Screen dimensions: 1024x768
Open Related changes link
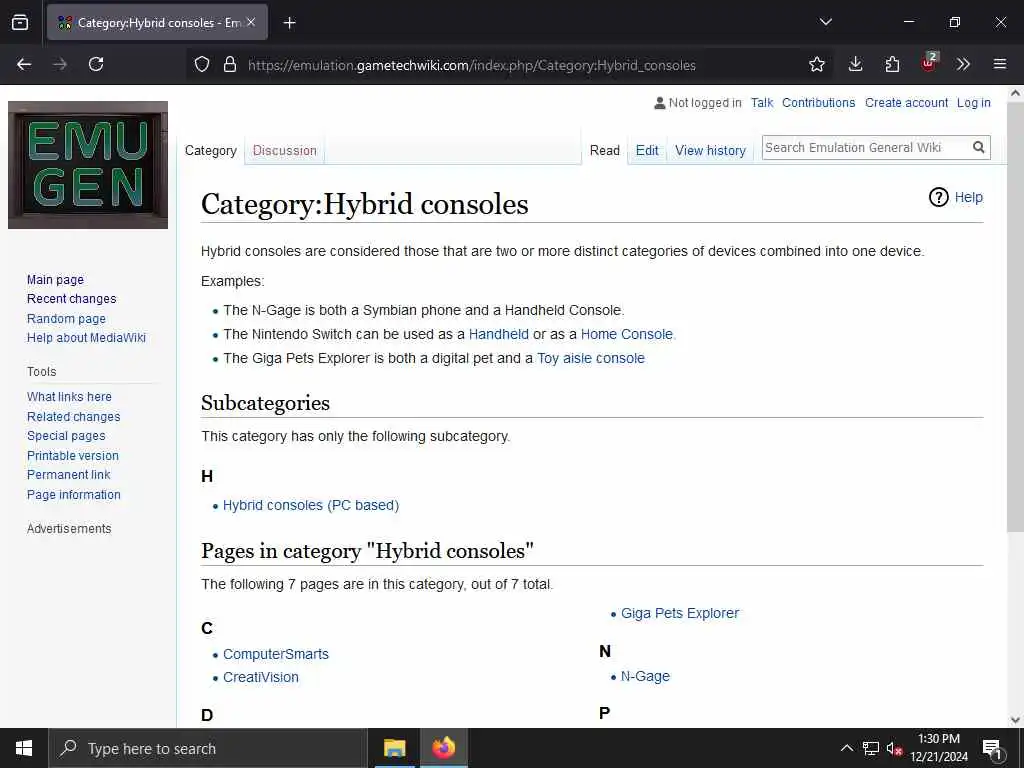click(73, 417)
